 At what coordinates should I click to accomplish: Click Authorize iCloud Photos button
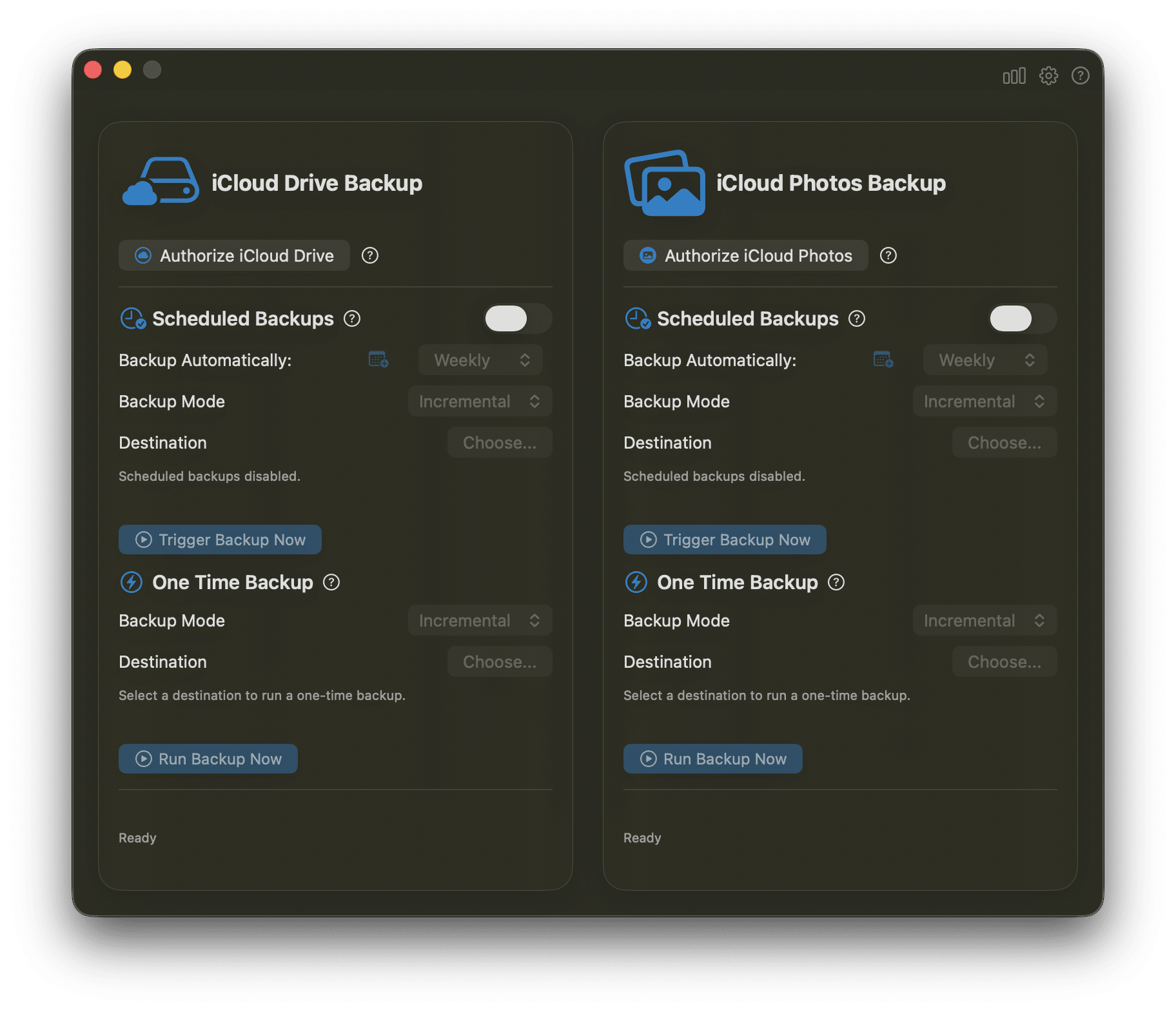coord(745,256)
